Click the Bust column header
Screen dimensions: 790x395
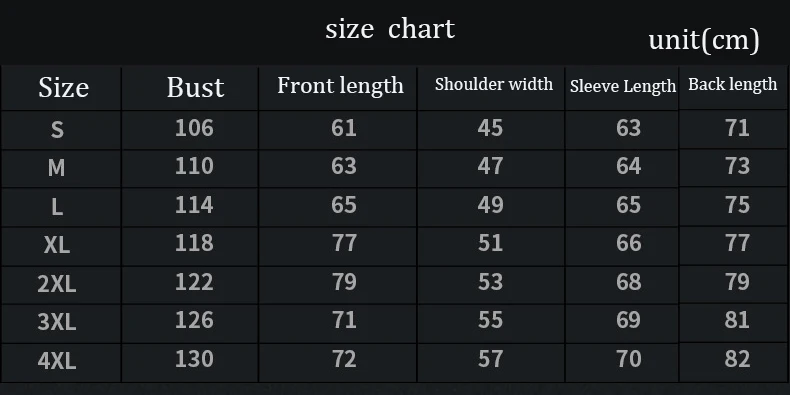195,88
